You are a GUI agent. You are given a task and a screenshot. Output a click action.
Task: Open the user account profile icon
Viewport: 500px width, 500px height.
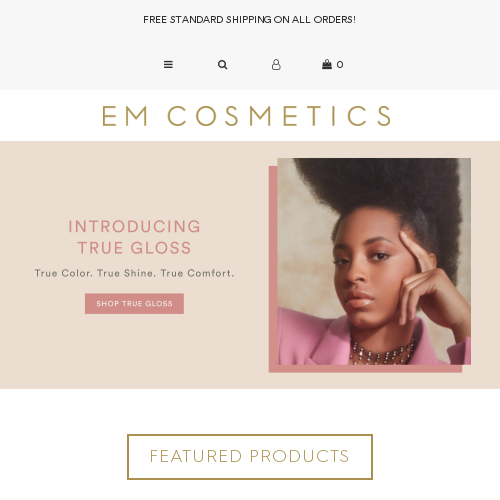[276, 64]
